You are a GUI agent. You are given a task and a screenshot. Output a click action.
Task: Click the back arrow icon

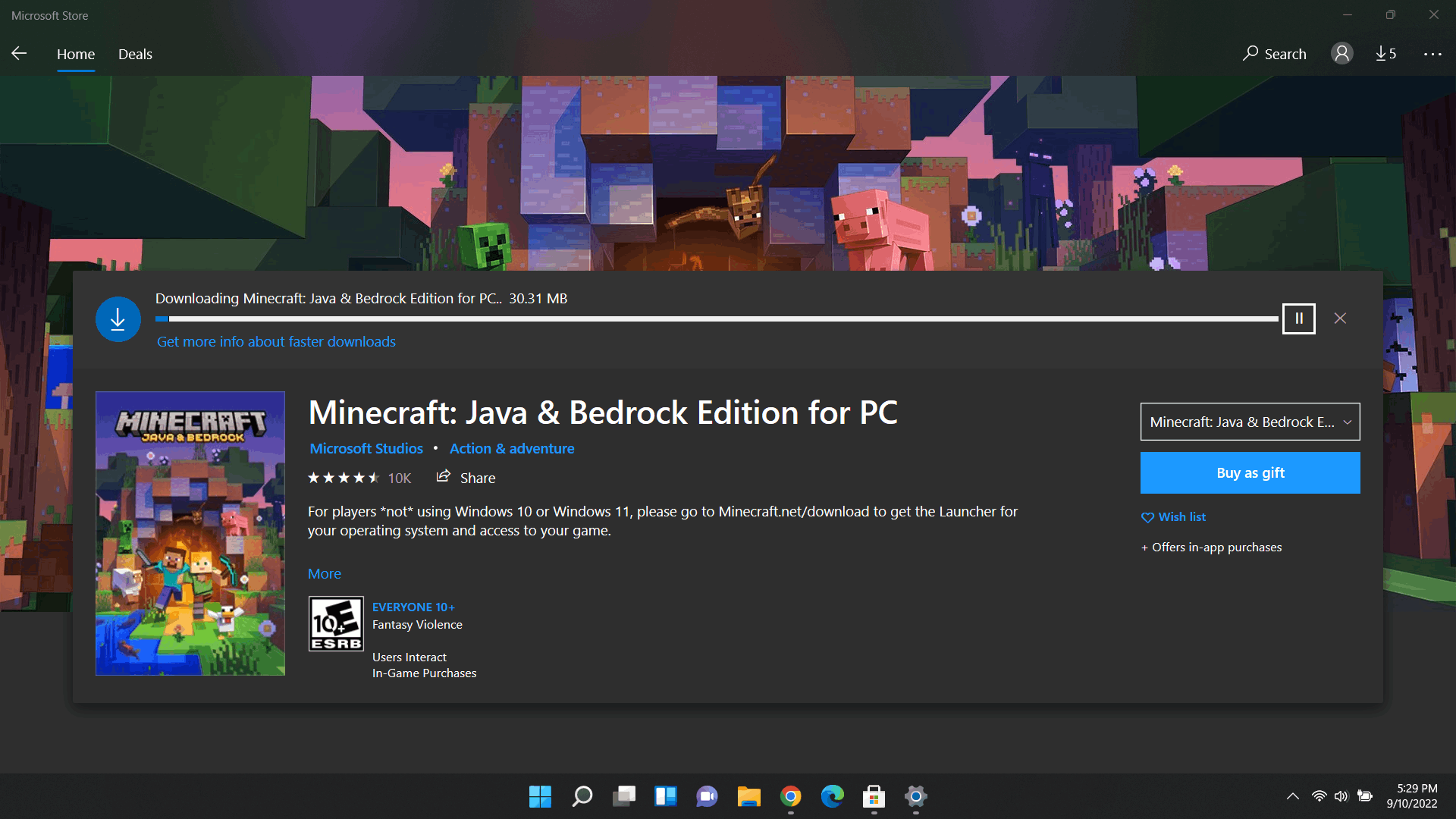[x=20, y=53]
